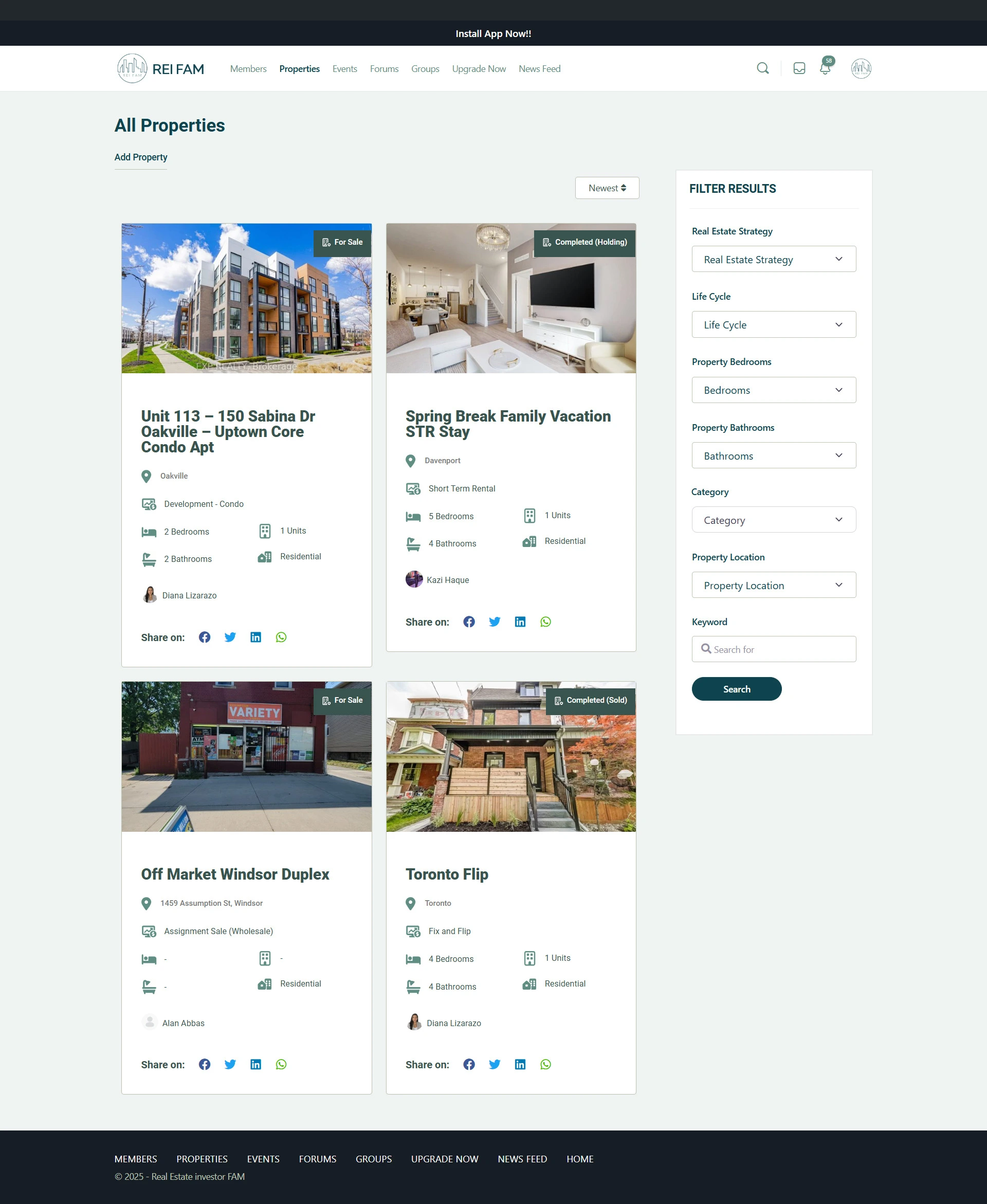This screenshot has height=1204, width=987.
Task: Open the messages inbox icon
Action: [799, 68]
